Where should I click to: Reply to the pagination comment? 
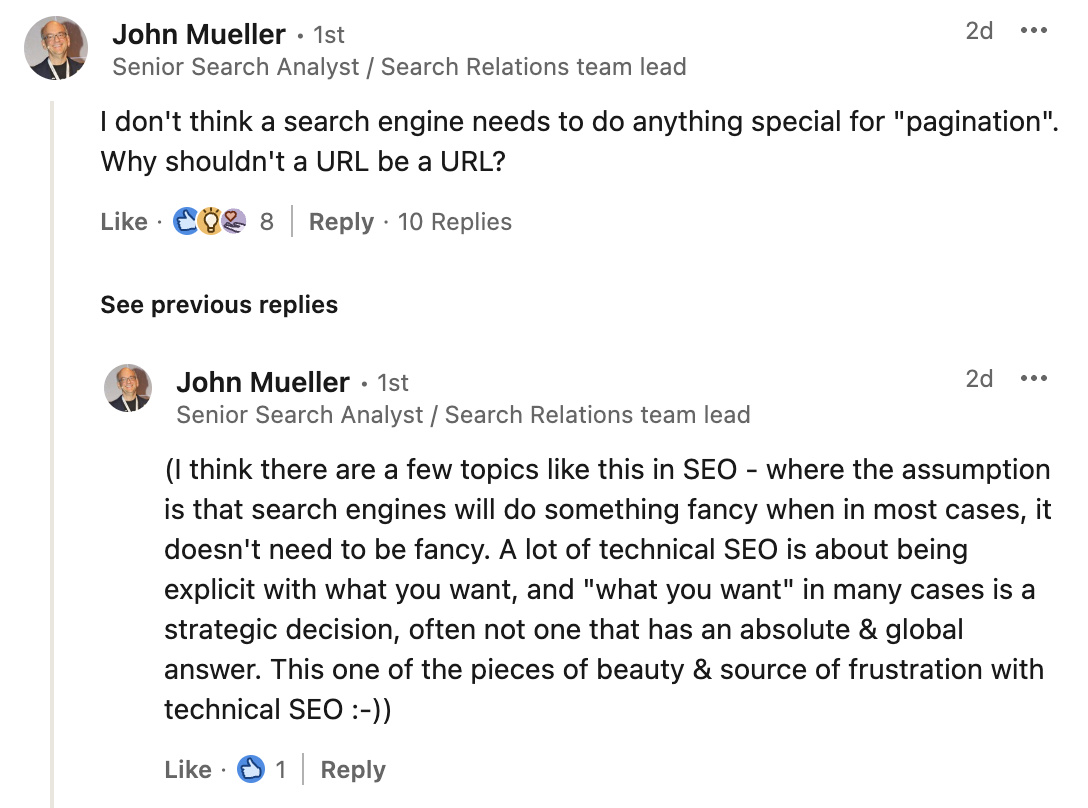pyautogui.click(x=341, y=221)
